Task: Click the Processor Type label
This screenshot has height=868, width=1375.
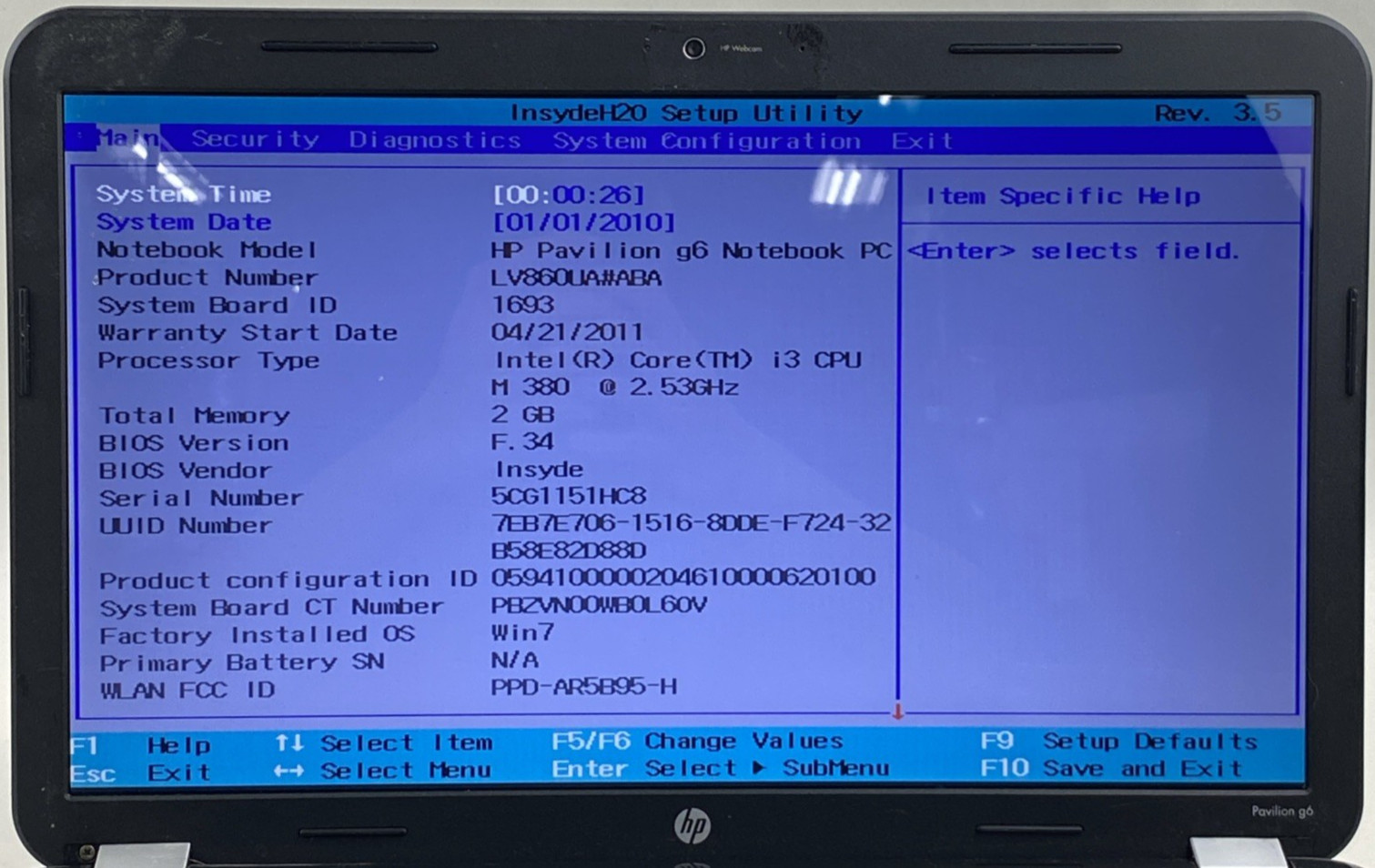Action: pos(208,360)
